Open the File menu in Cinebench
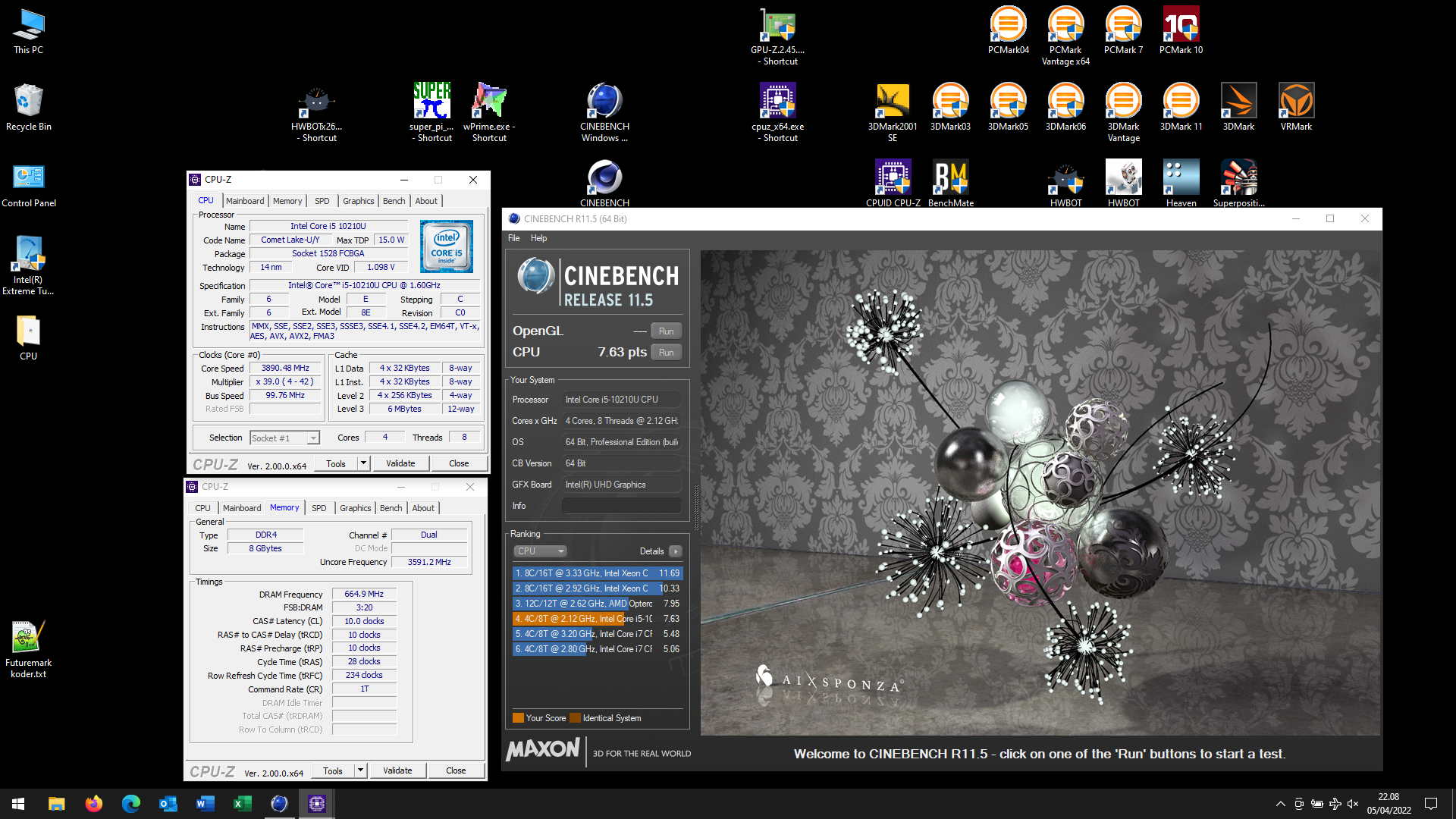Image resolution: width=1456 pixels, height=819 pixels. (x=514, y=238)
